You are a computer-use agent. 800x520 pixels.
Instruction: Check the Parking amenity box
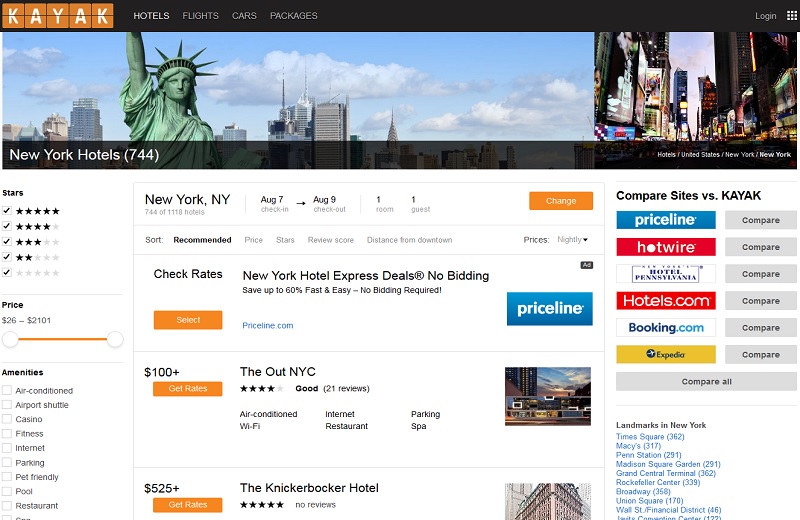(x=7, y=463)
